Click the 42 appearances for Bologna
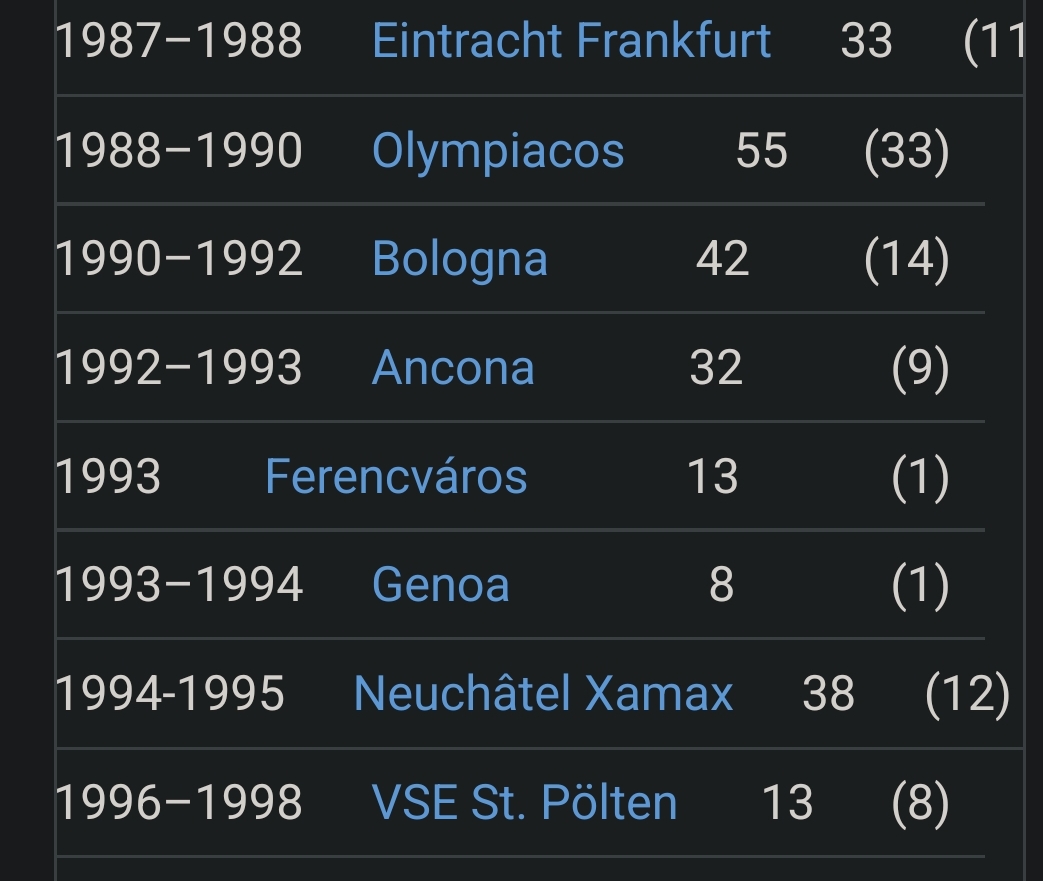Screen dimensions: 1043x881 pos(722,259)
